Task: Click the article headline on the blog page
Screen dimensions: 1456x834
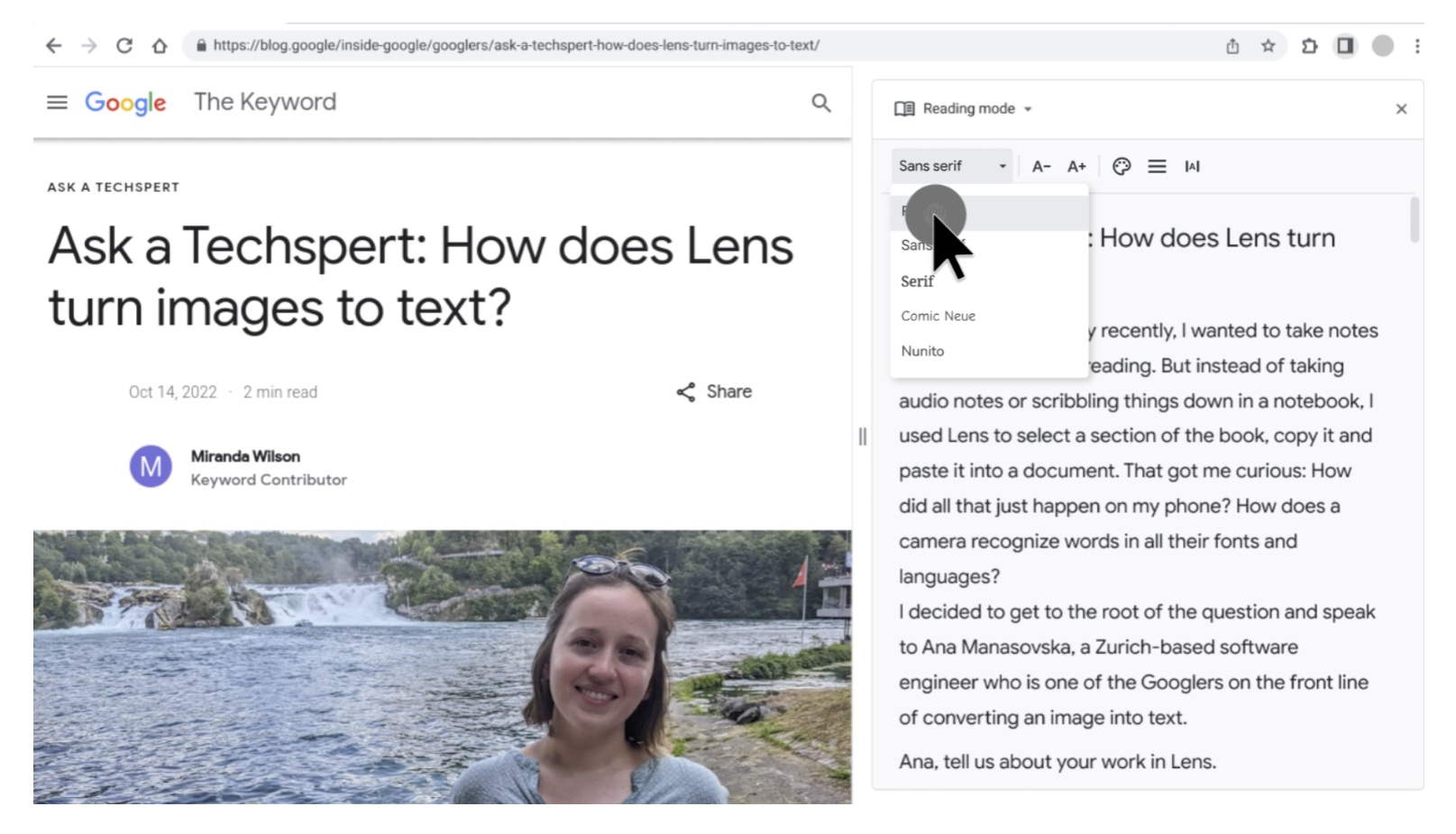Action: click(x=420, y=276)
